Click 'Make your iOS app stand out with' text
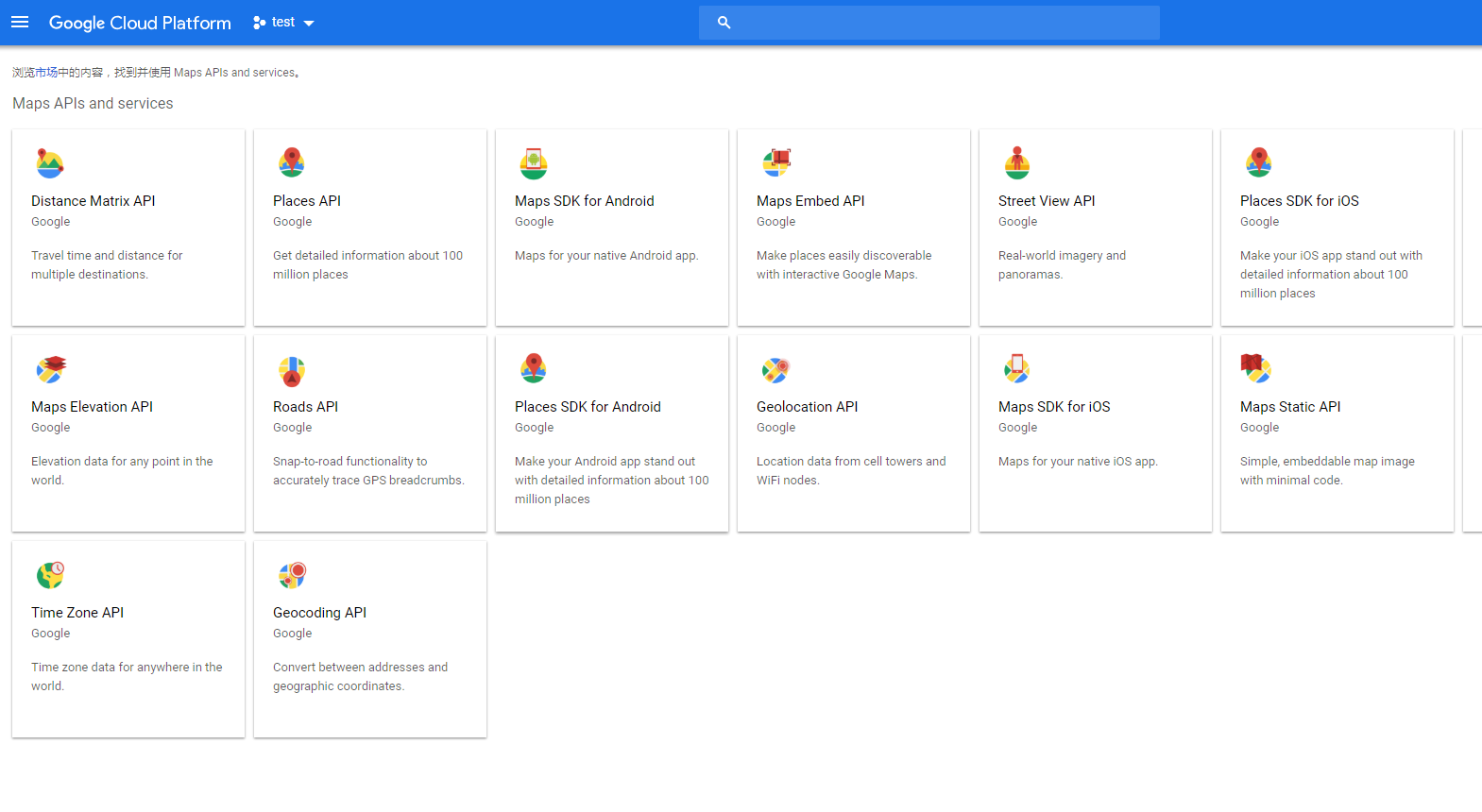1482x812 pixels. tap(1331, 256)
